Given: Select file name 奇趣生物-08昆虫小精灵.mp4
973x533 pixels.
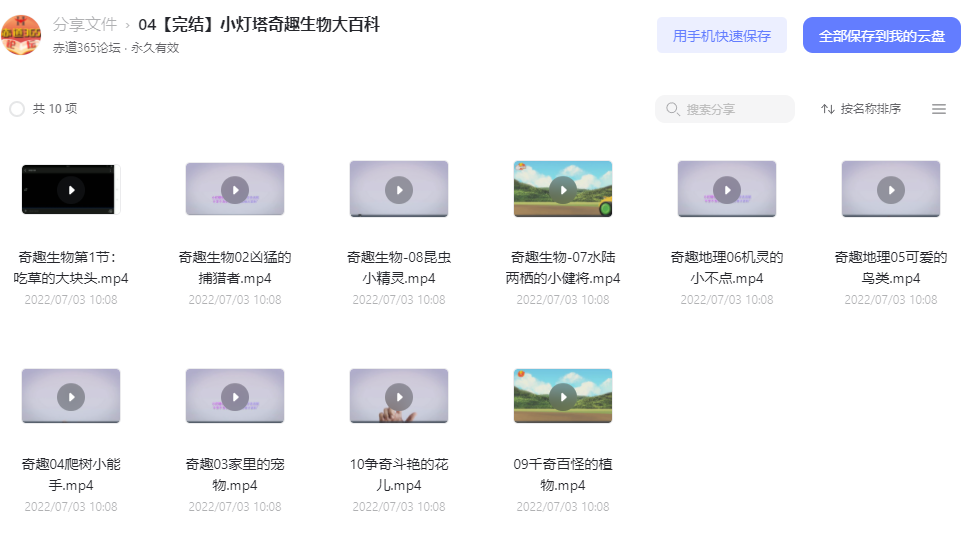Looking at the screenshot, I should point(399,267).
